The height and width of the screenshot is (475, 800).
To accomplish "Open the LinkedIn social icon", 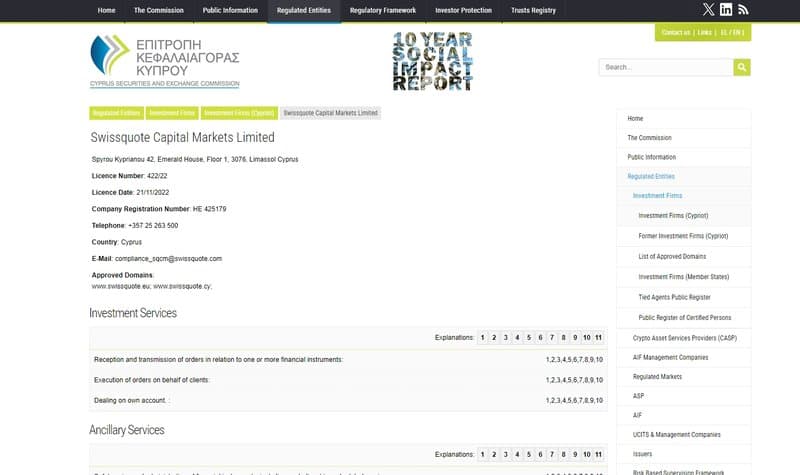I will click(x=726, y=9).
